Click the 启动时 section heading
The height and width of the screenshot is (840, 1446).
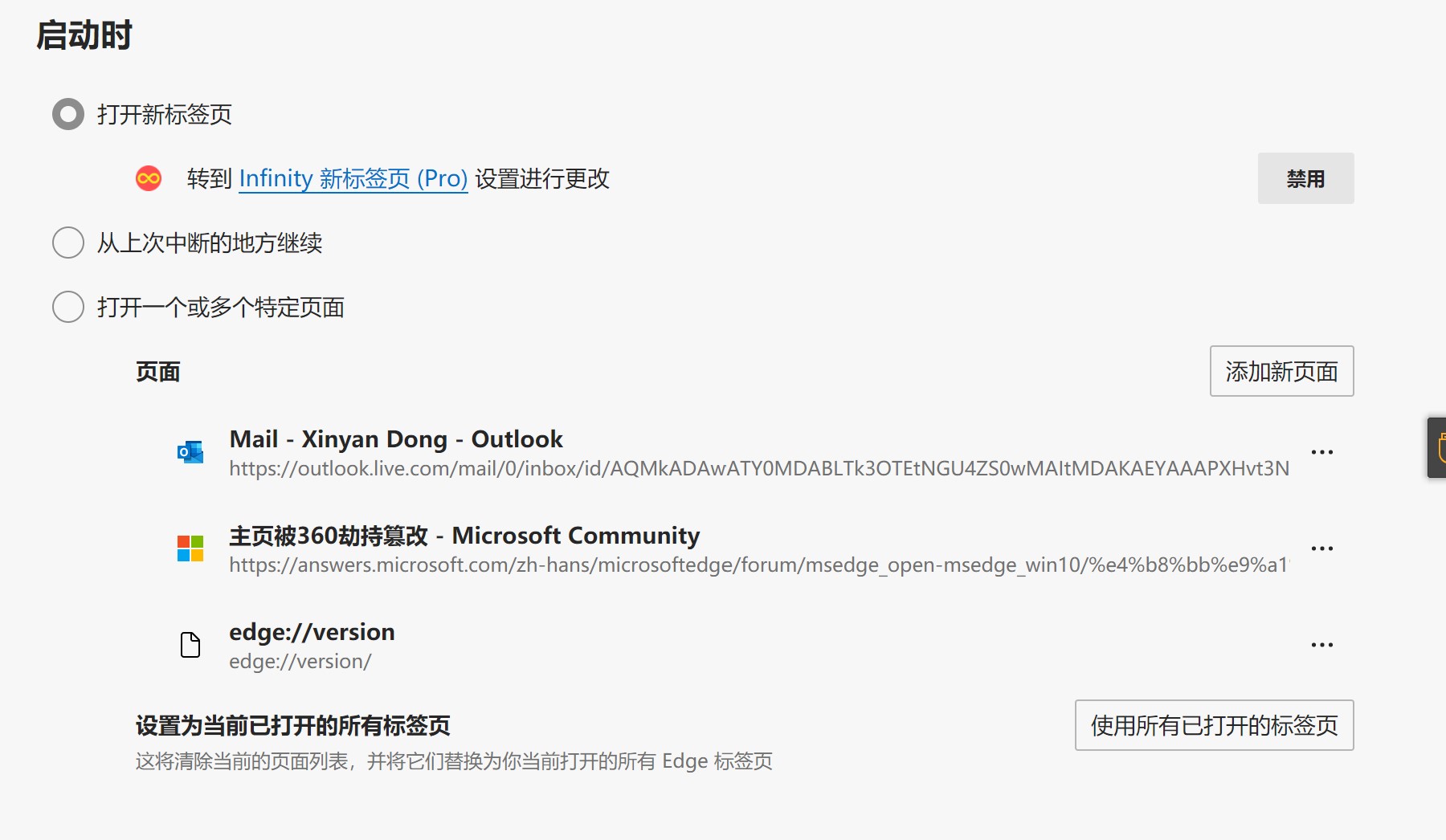click(84, 35)
